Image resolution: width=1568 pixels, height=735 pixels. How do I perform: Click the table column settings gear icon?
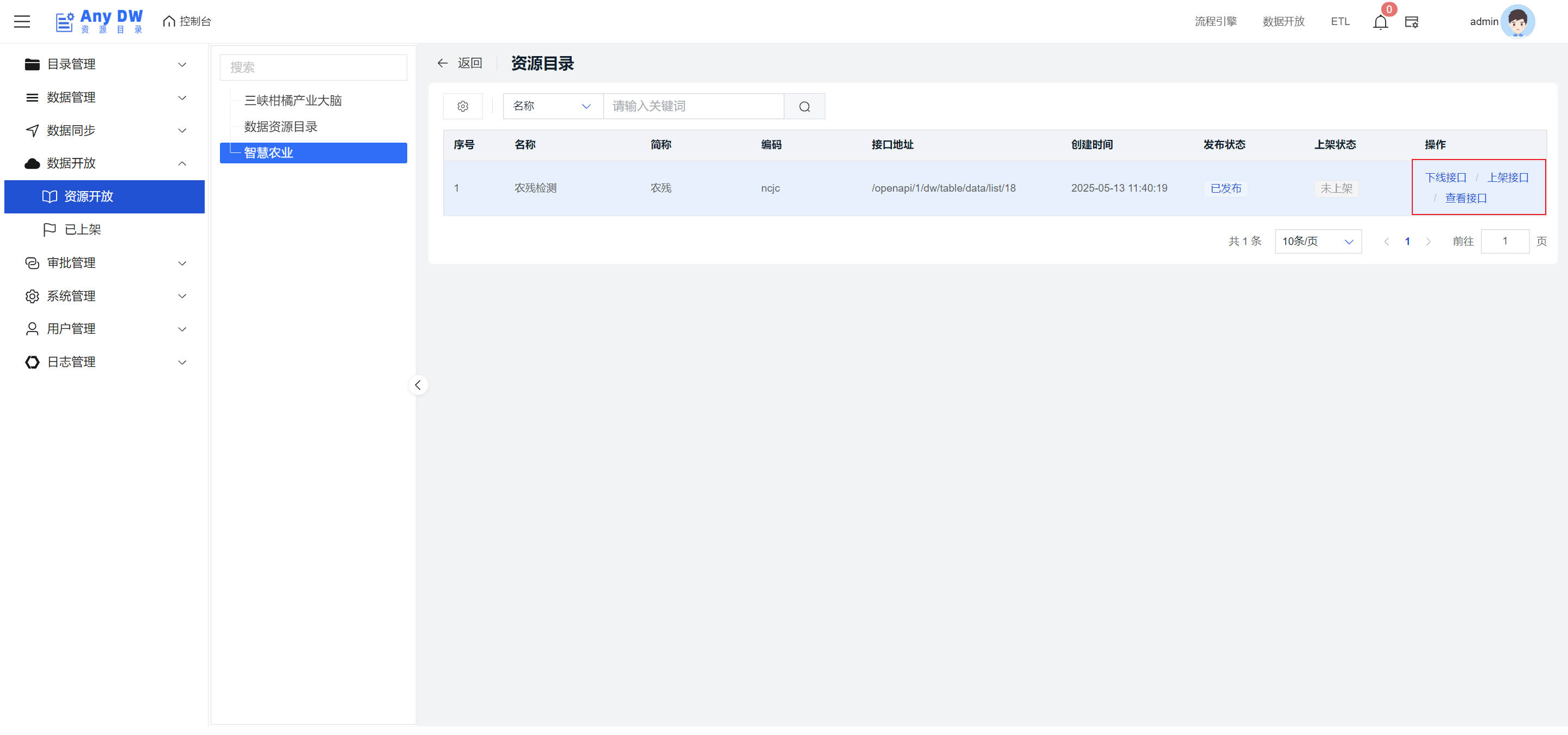pos(463,107)
